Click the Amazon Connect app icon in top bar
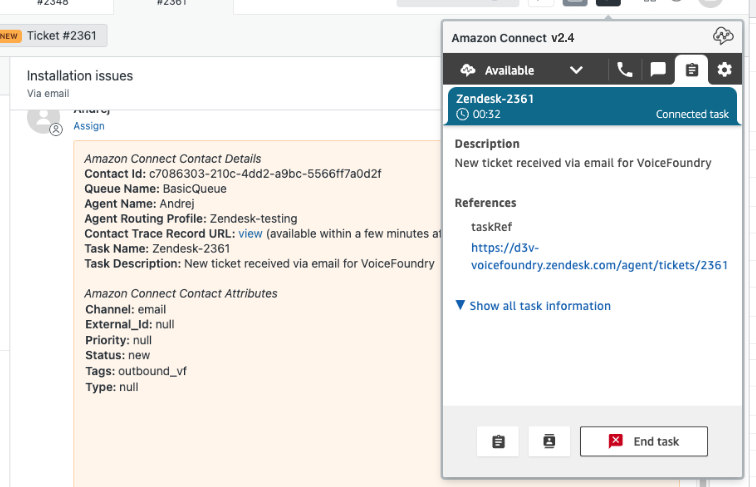The width and height of the screenshot is (756, 487). 608,2
